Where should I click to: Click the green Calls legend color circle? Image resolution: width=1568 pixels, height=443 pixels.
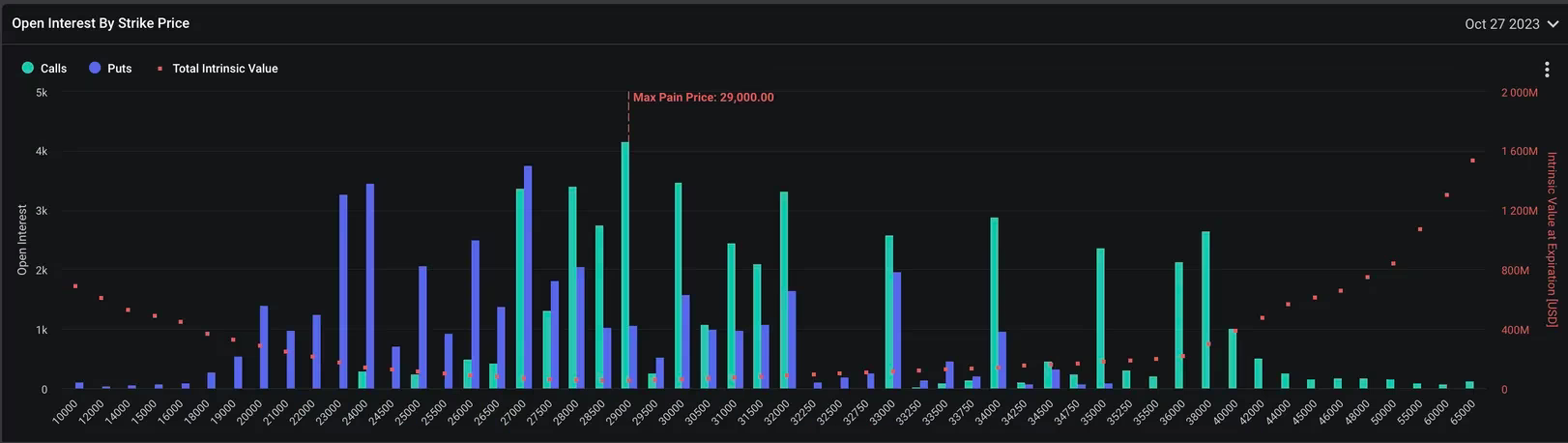pyautogui.click(x=28, y=68)
